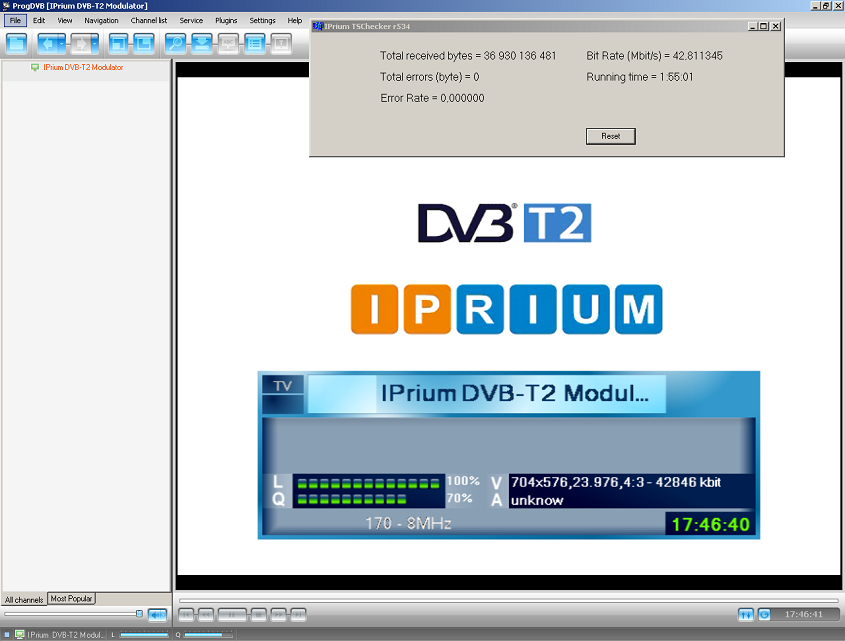The width and height of the screenshot is (845, 641).
Task: Click the IPrium TSChecker window app icon
Action: (x=318, y=26)
